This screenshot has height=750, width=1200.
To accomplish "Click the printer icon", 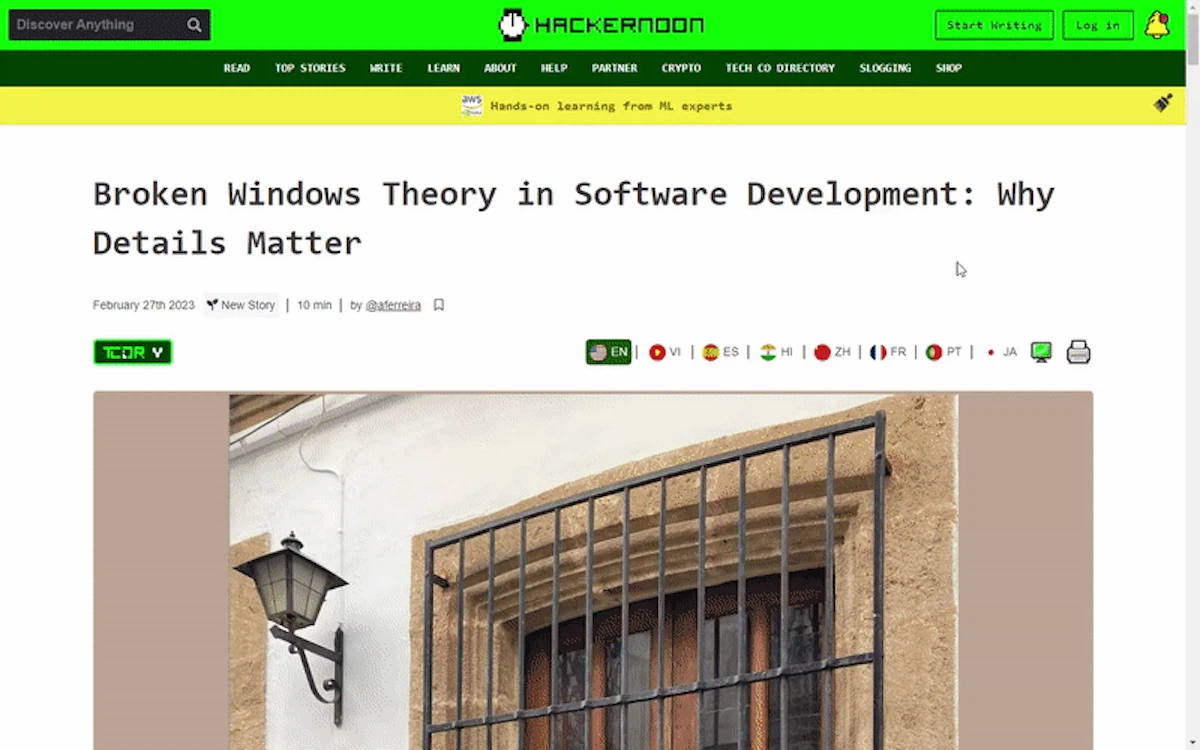I will tap(1078, 352).
